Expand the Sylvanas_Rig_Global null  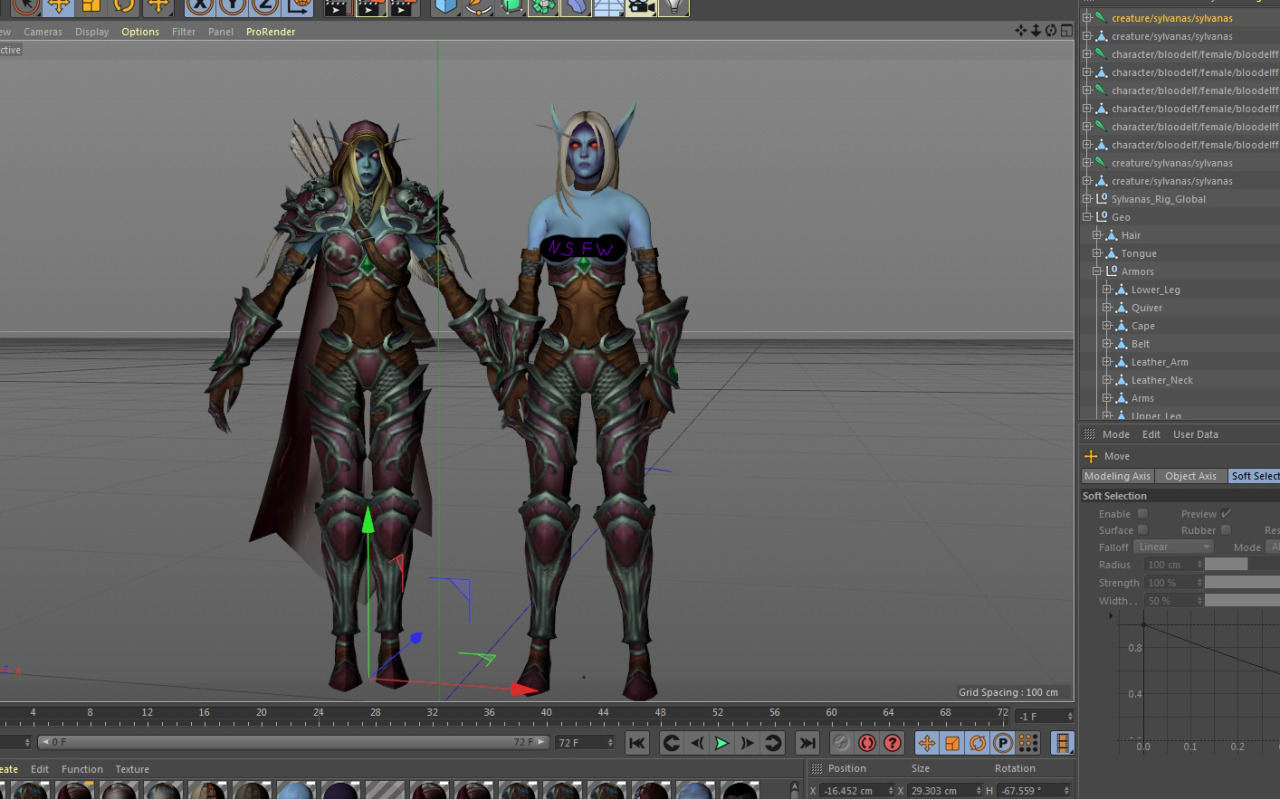[1087, 199]
